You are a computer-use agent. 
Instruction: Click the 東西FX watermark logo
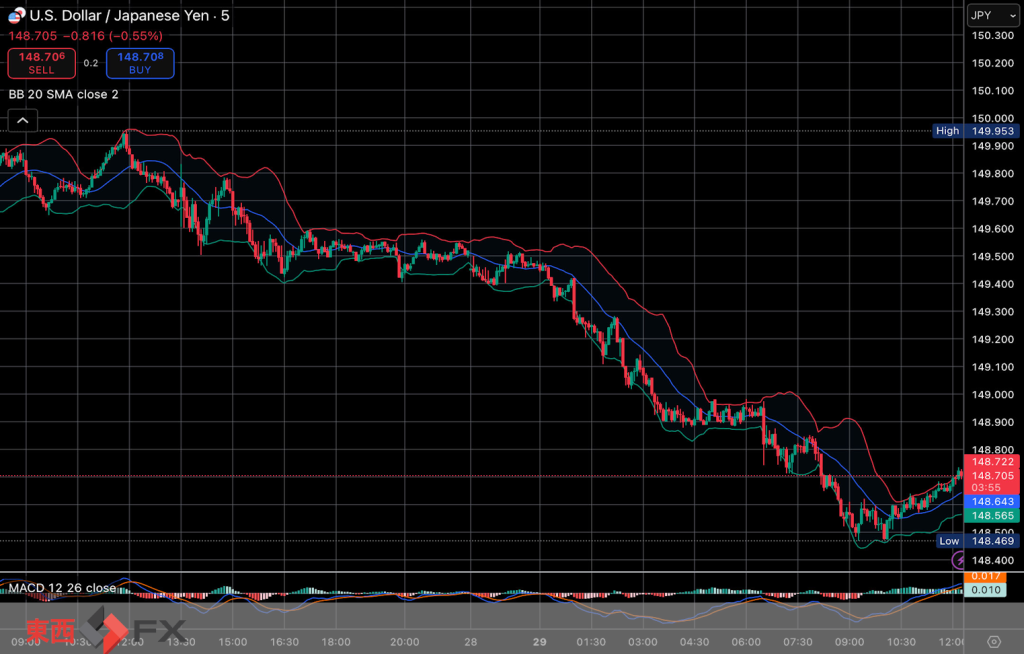click(x=105, y=630)
